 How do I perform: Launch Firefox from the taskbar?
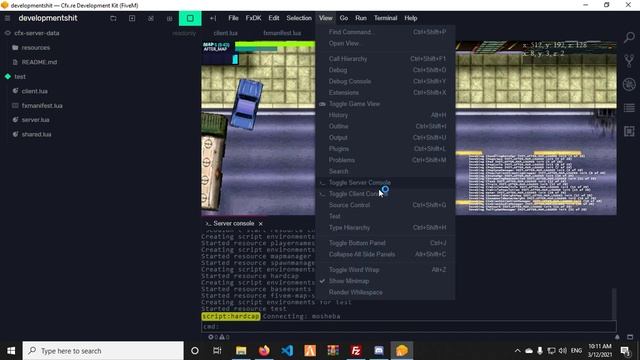coord(264,351)
